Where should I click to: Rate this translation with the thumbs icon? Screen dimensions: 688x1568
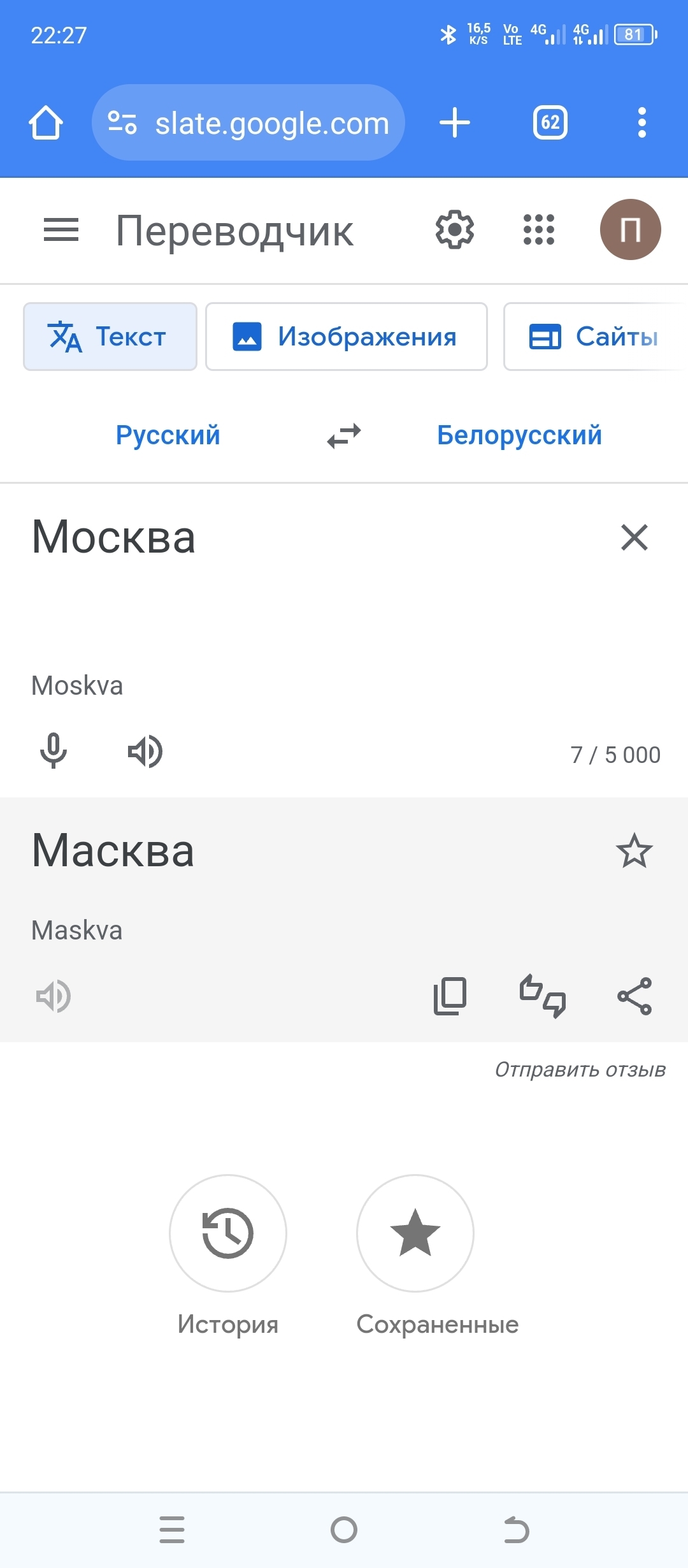coord(542,996)
